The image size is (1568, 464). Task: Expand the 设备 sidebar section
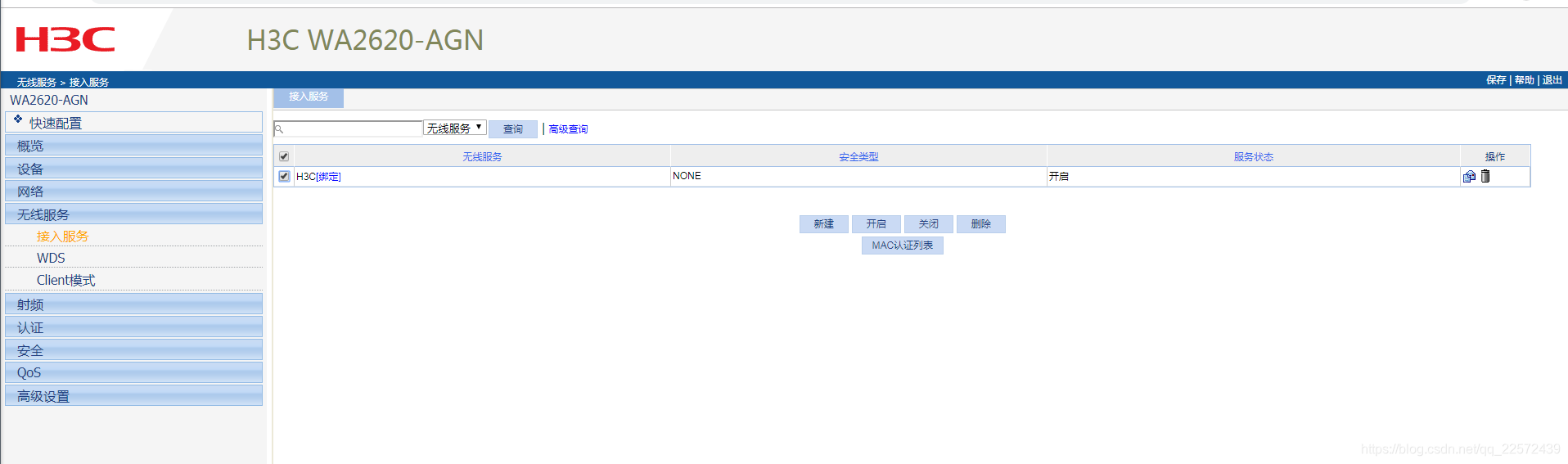134,169
